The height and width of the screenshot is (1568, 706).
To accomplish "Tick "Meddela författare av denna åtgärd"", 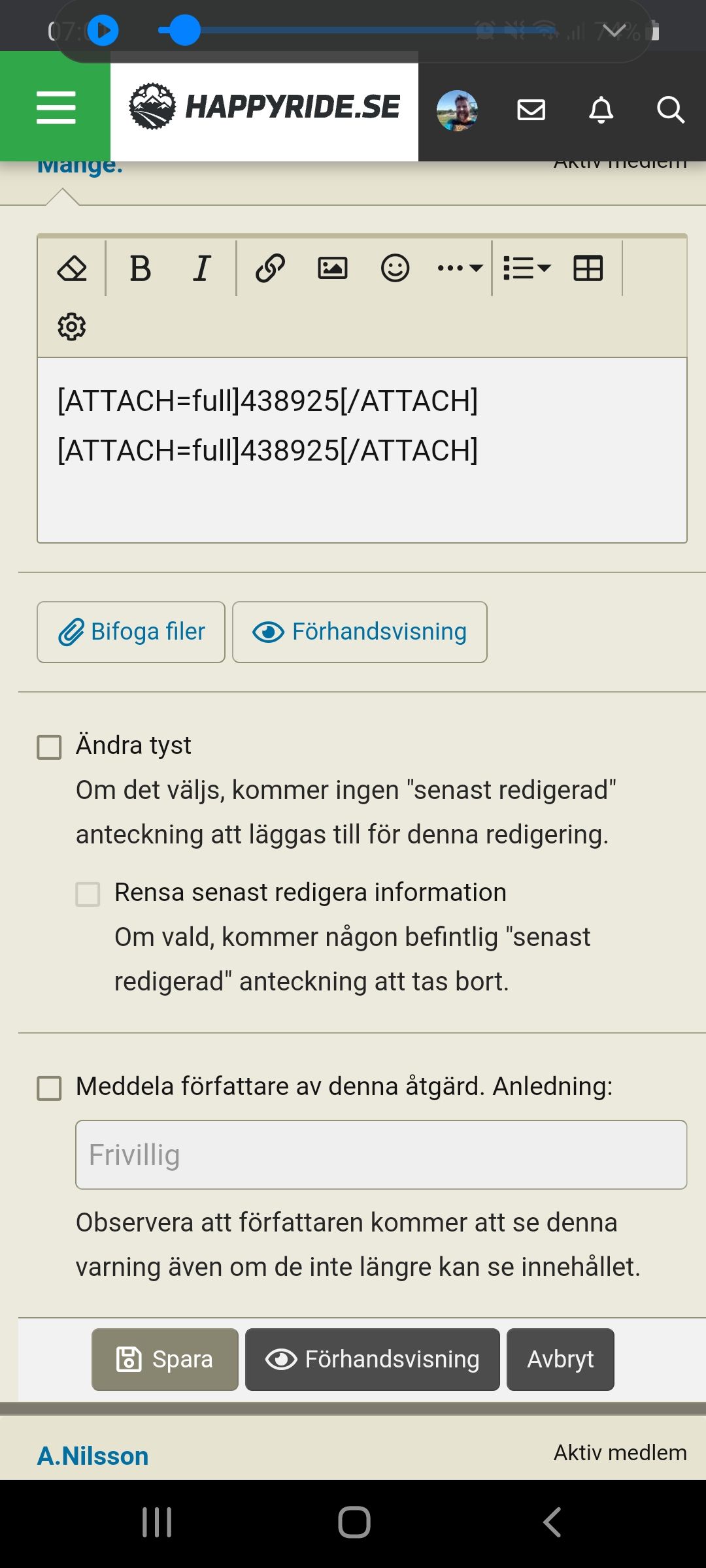I will [x=49, y=1088].
